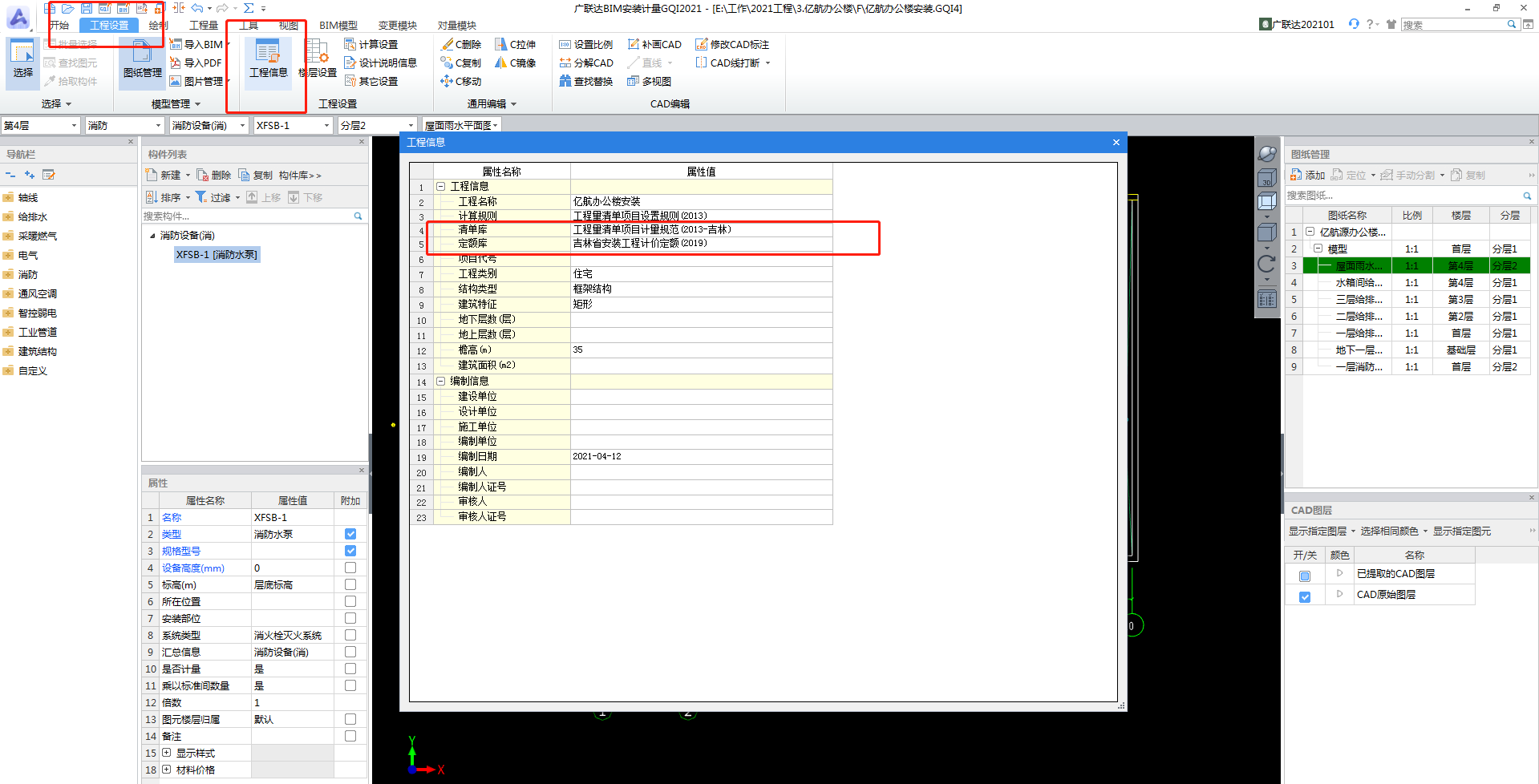Click 删除 button in 构件列表
Viewport: 1539px width, 784px height.
point(214,175)
